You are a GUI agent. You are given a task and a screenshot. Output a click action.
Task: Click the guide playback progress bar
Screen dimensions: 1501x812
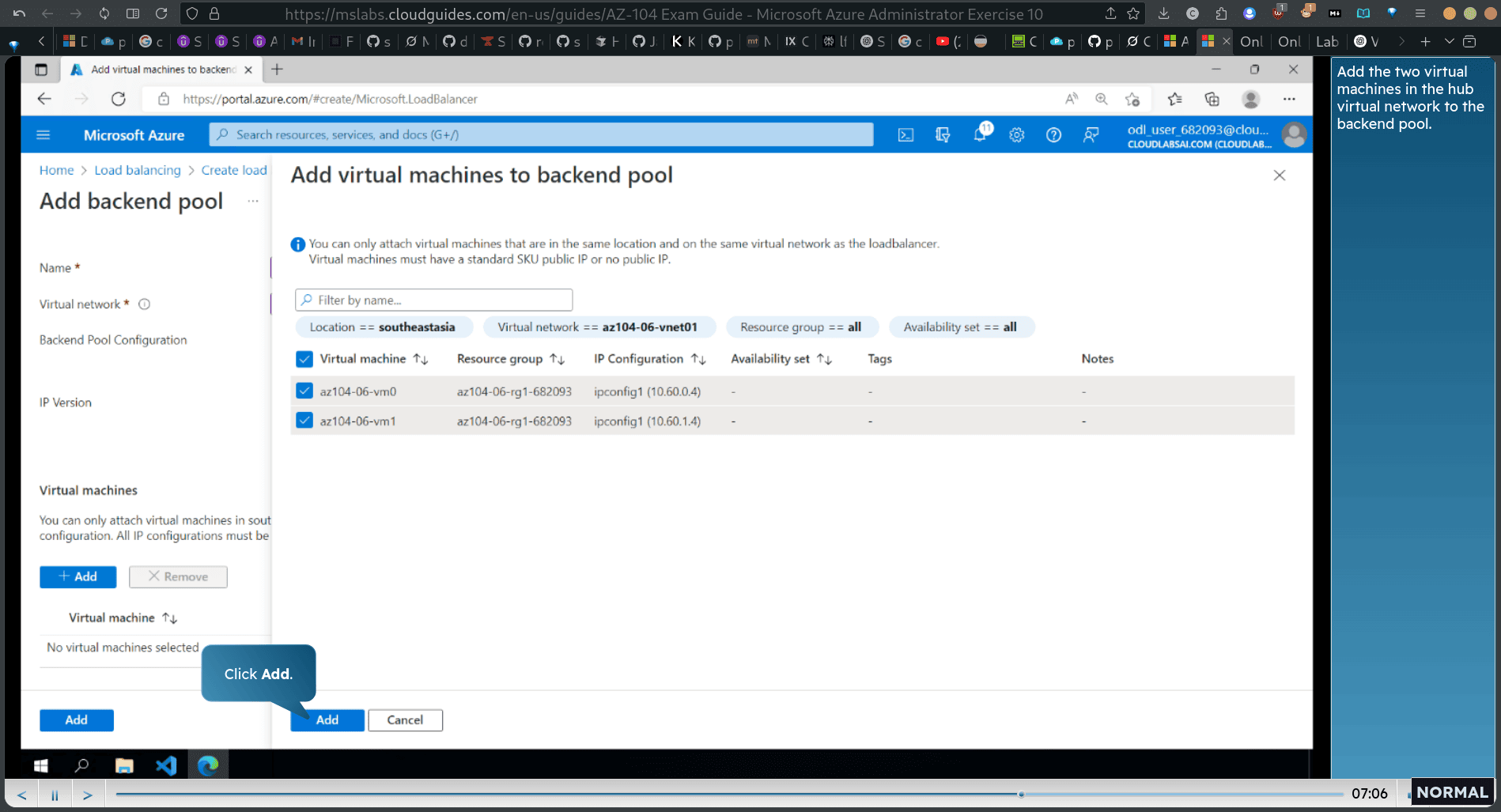pyautogui.click(x=729, y=794)
